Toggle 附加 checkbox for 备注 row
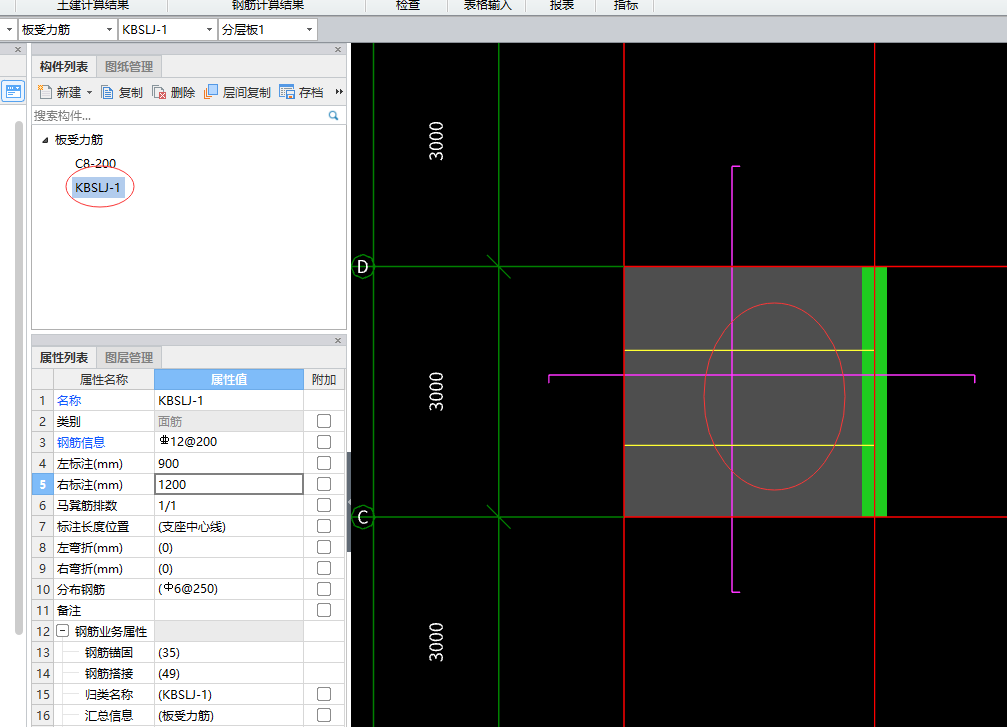 [x=324, y=610]
